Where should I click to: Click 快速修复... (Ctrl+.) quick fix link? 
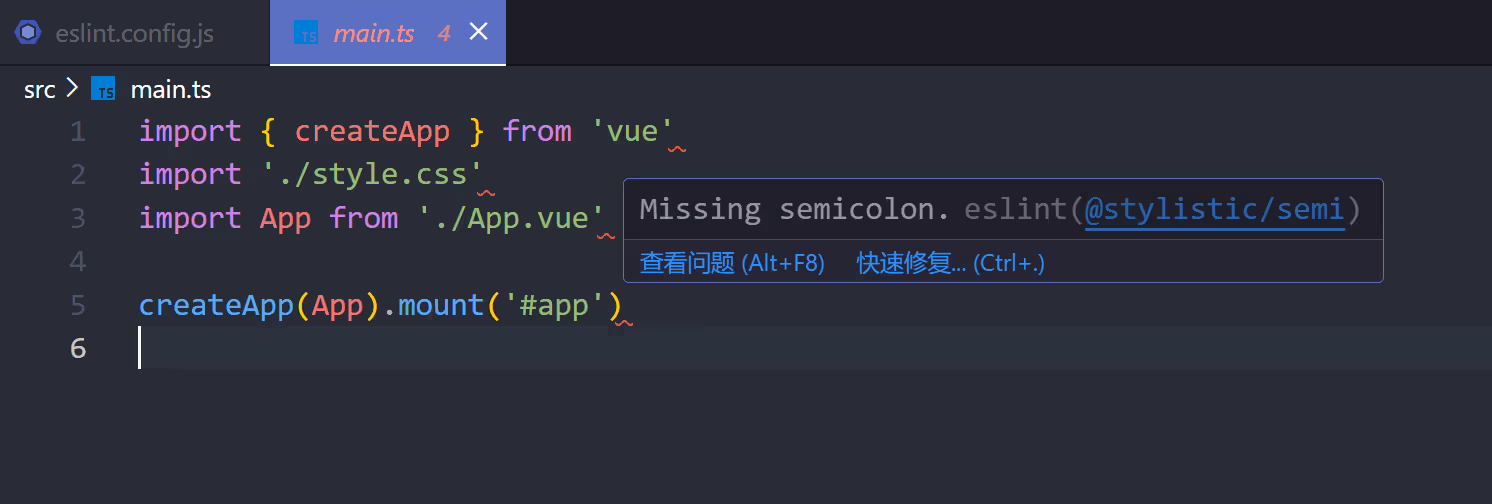pyautogui.click(x=951, y=263)
